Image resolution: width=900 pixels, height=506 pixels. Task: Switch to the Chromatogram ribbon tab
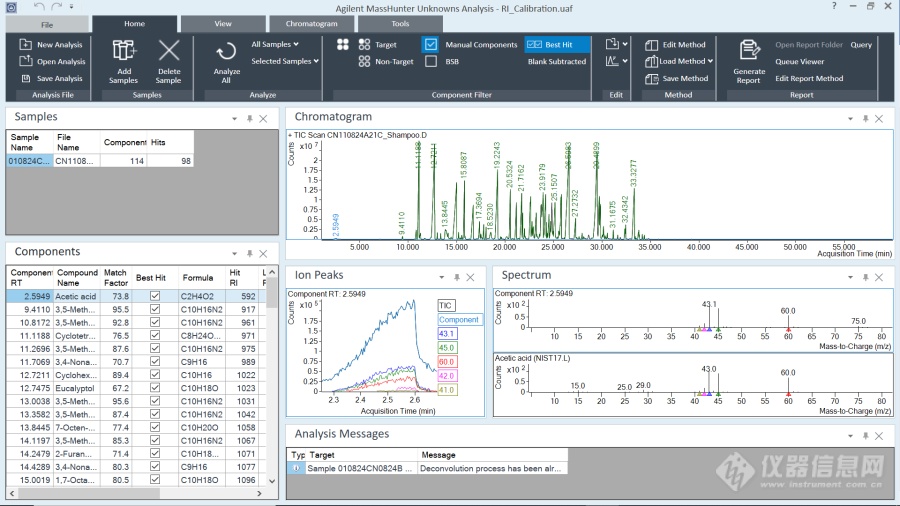[x=312, y=24]
